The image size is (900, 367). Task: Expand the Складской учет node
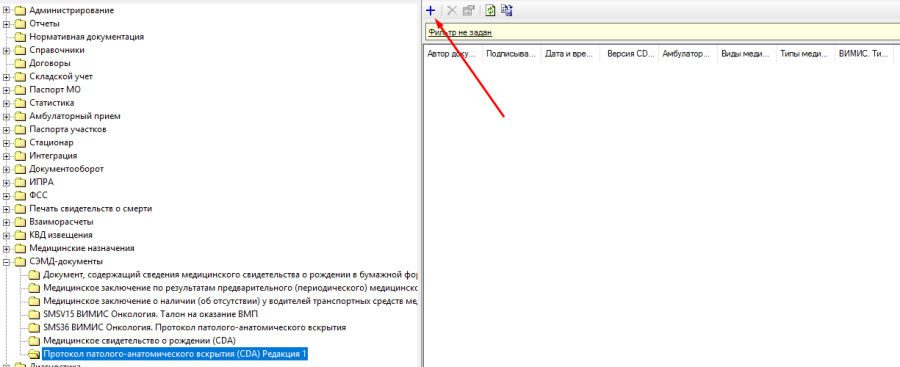[6, 76]
